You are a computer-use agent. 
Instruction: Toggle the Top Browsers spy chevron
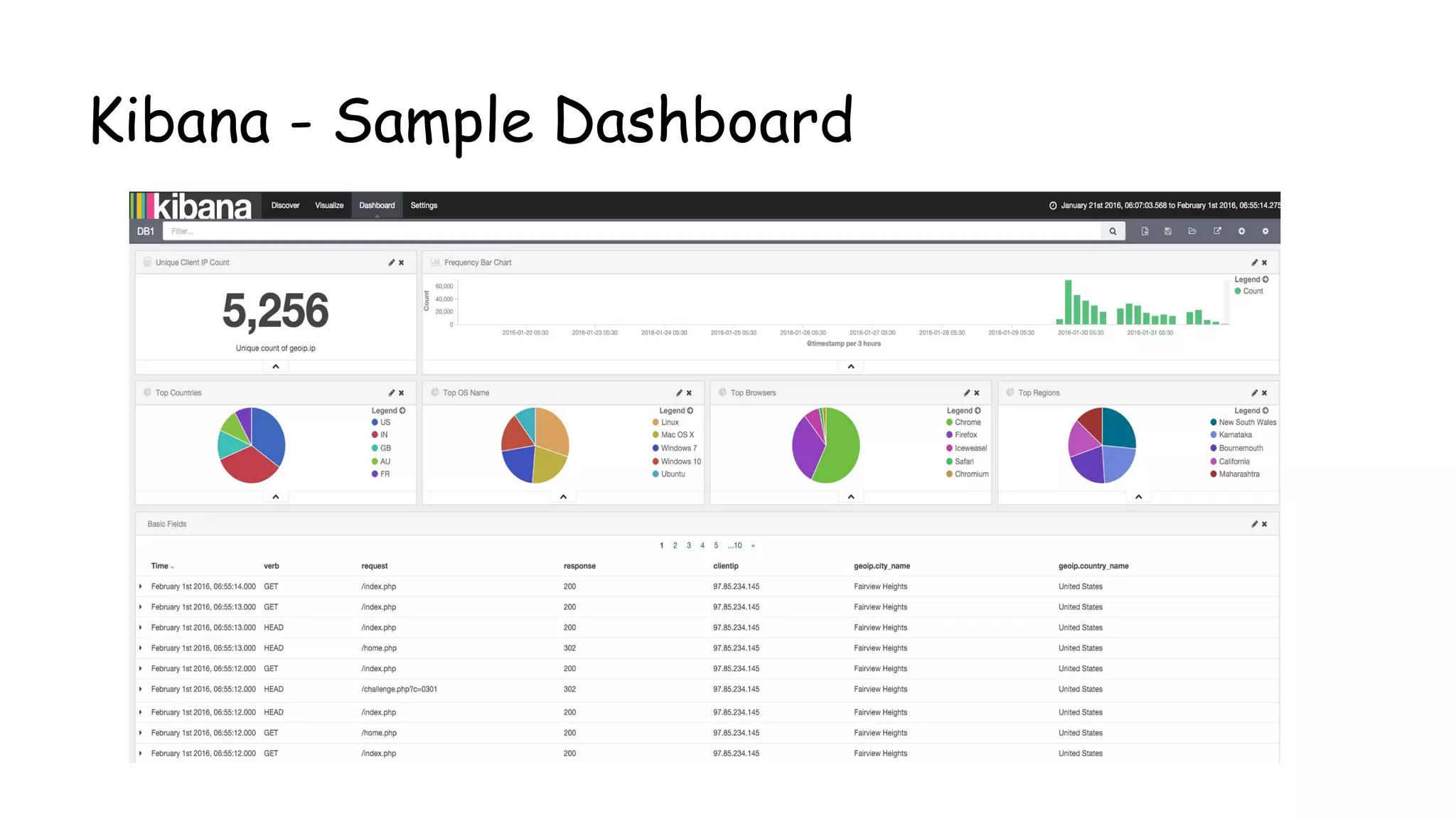851,497
